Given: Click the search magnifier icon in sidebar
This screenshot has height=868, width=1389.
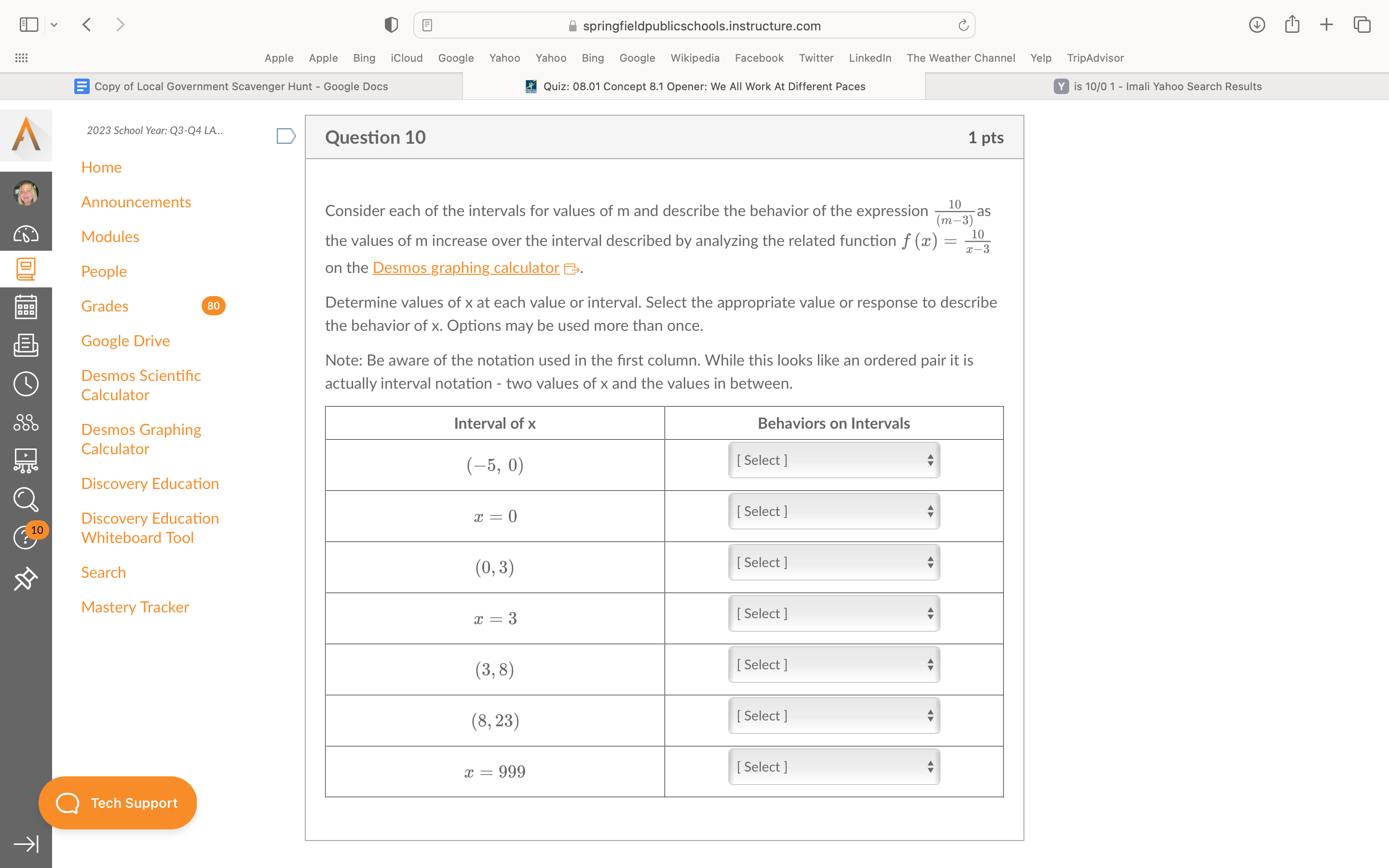Looking at the screenshot, I should (x=26, y=500).
